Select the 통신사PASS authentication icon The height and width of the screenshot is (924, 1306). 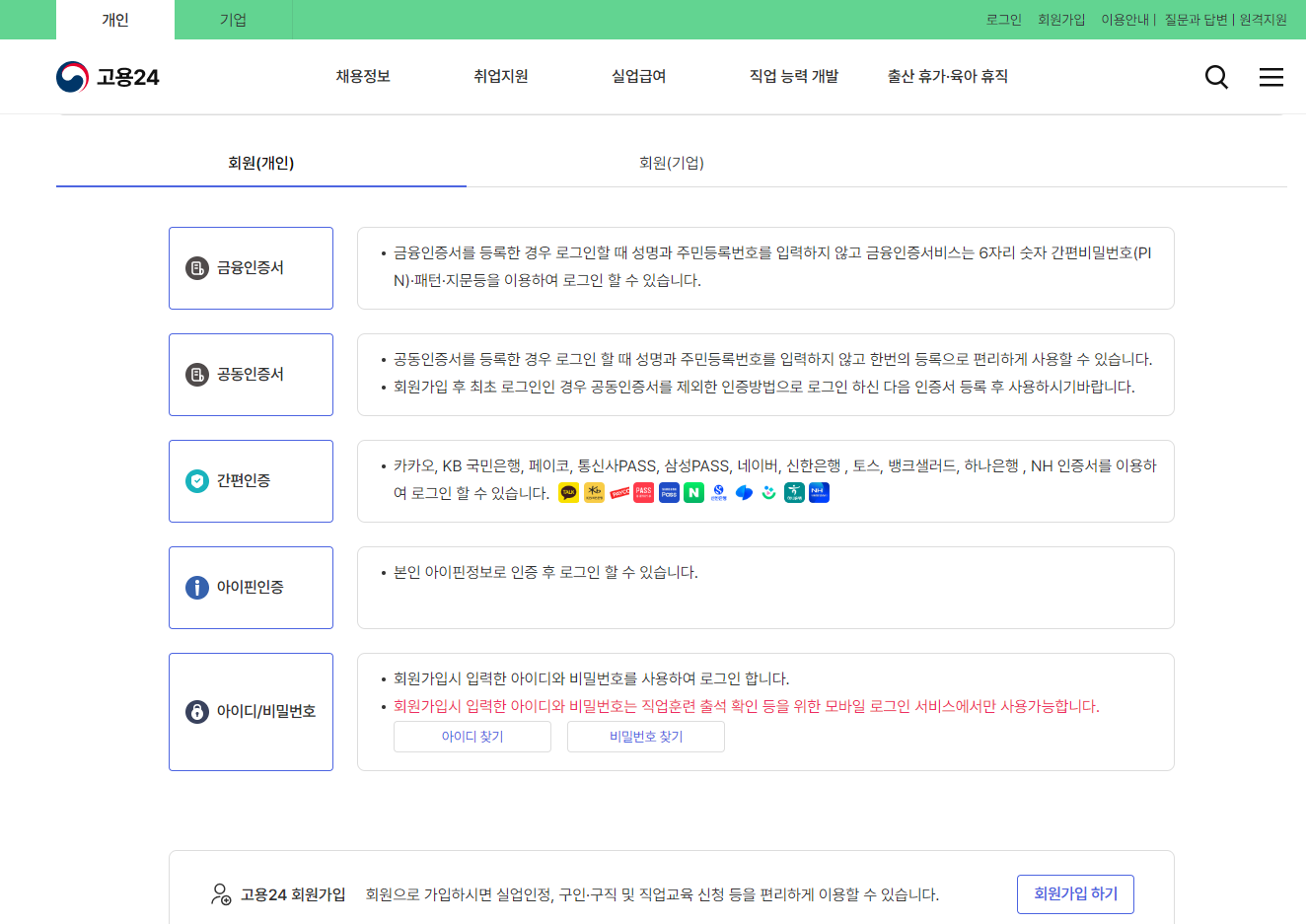643,492
